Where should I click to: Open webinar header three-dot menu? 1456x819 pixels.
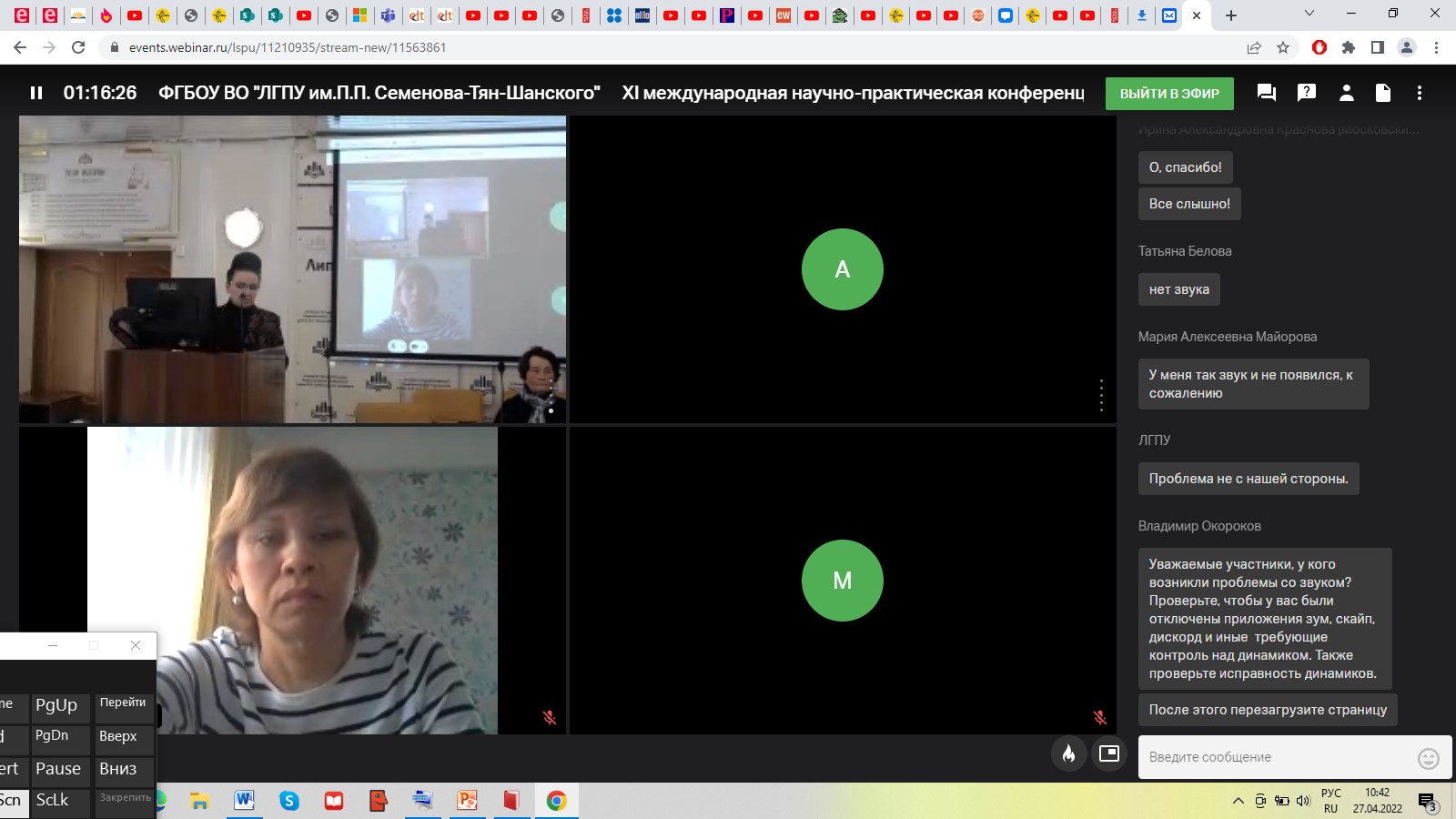(1420, 93)
